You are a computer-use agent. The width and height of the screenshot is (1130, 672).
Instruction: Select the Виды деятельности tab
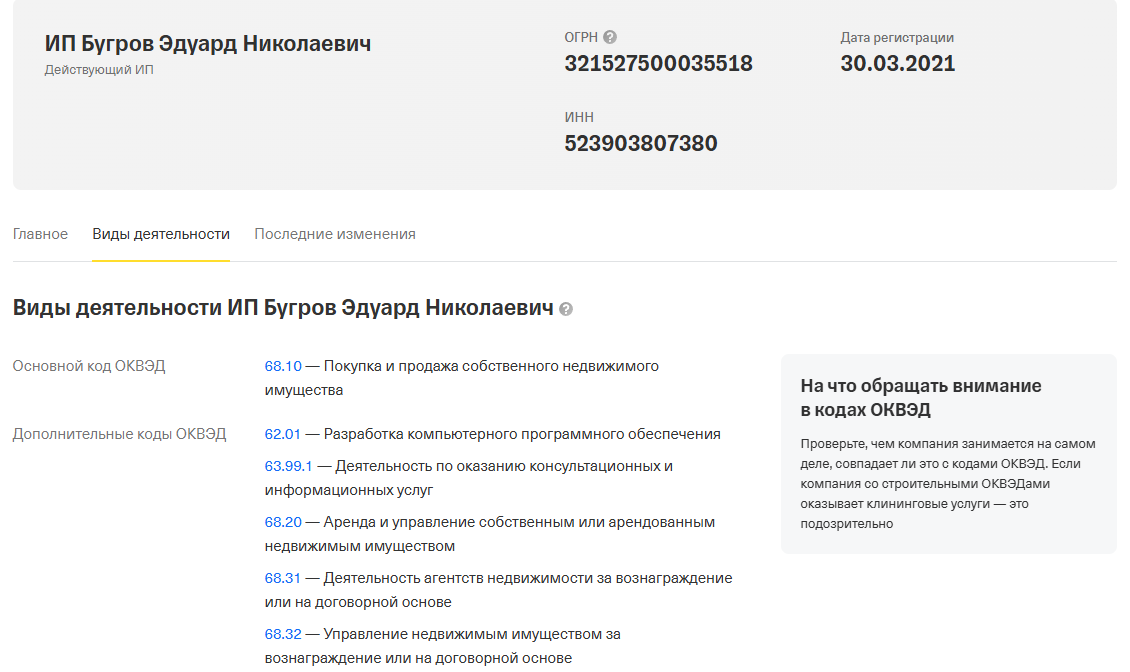[x=160, y=233]
